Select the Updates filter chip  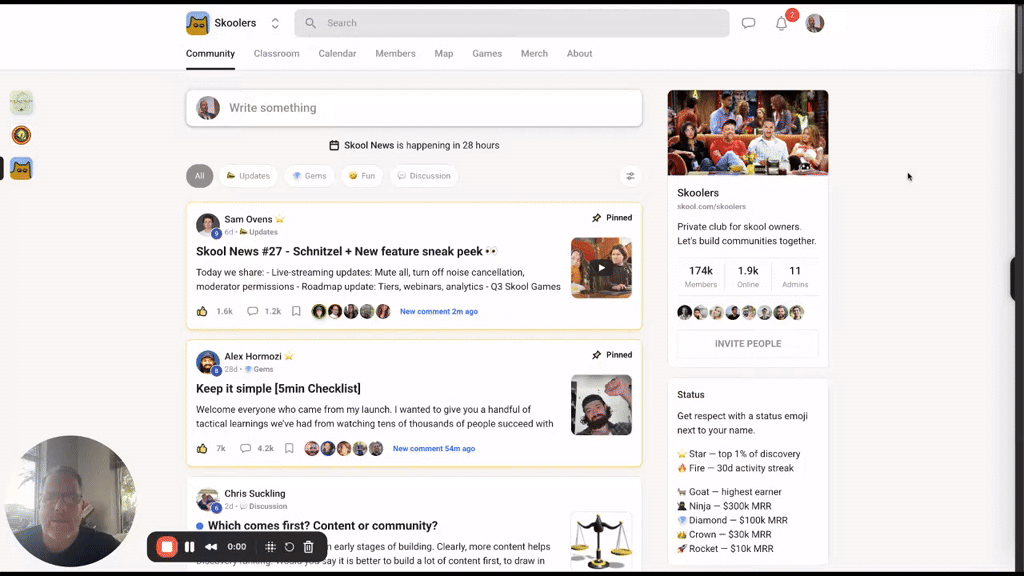pos(248,176)
